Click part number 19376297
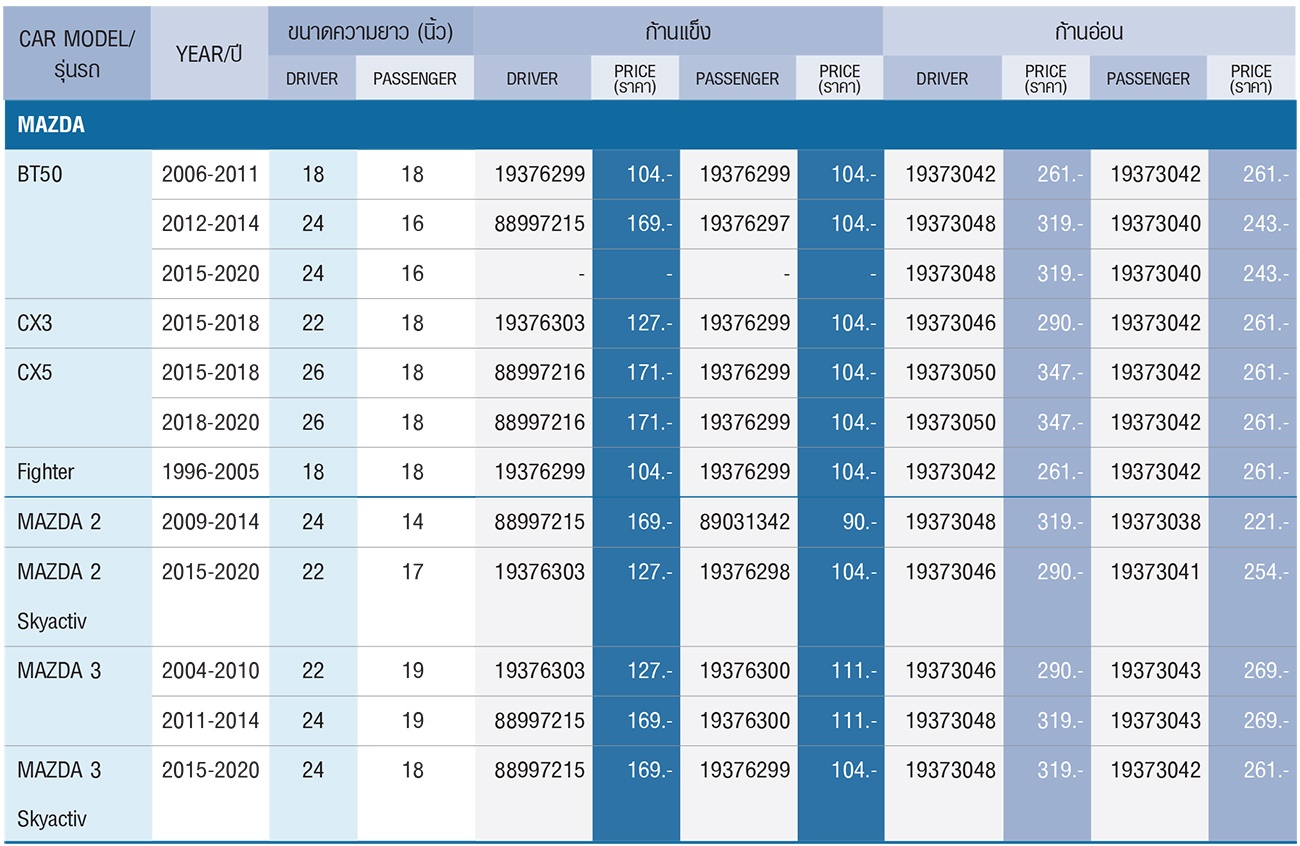The width and height of the screenshot is (1300, 846). (x=745, y=224)
